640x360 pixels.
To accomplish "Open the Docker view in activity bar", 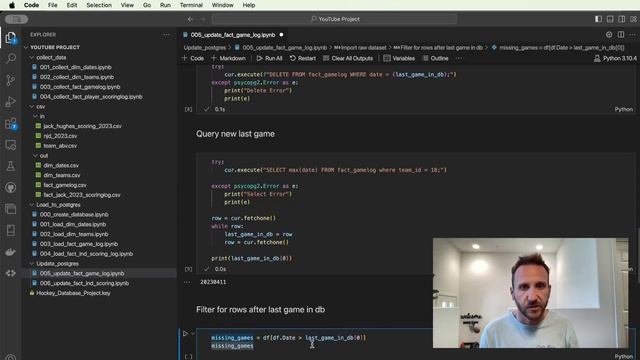I will coord(11,252).
